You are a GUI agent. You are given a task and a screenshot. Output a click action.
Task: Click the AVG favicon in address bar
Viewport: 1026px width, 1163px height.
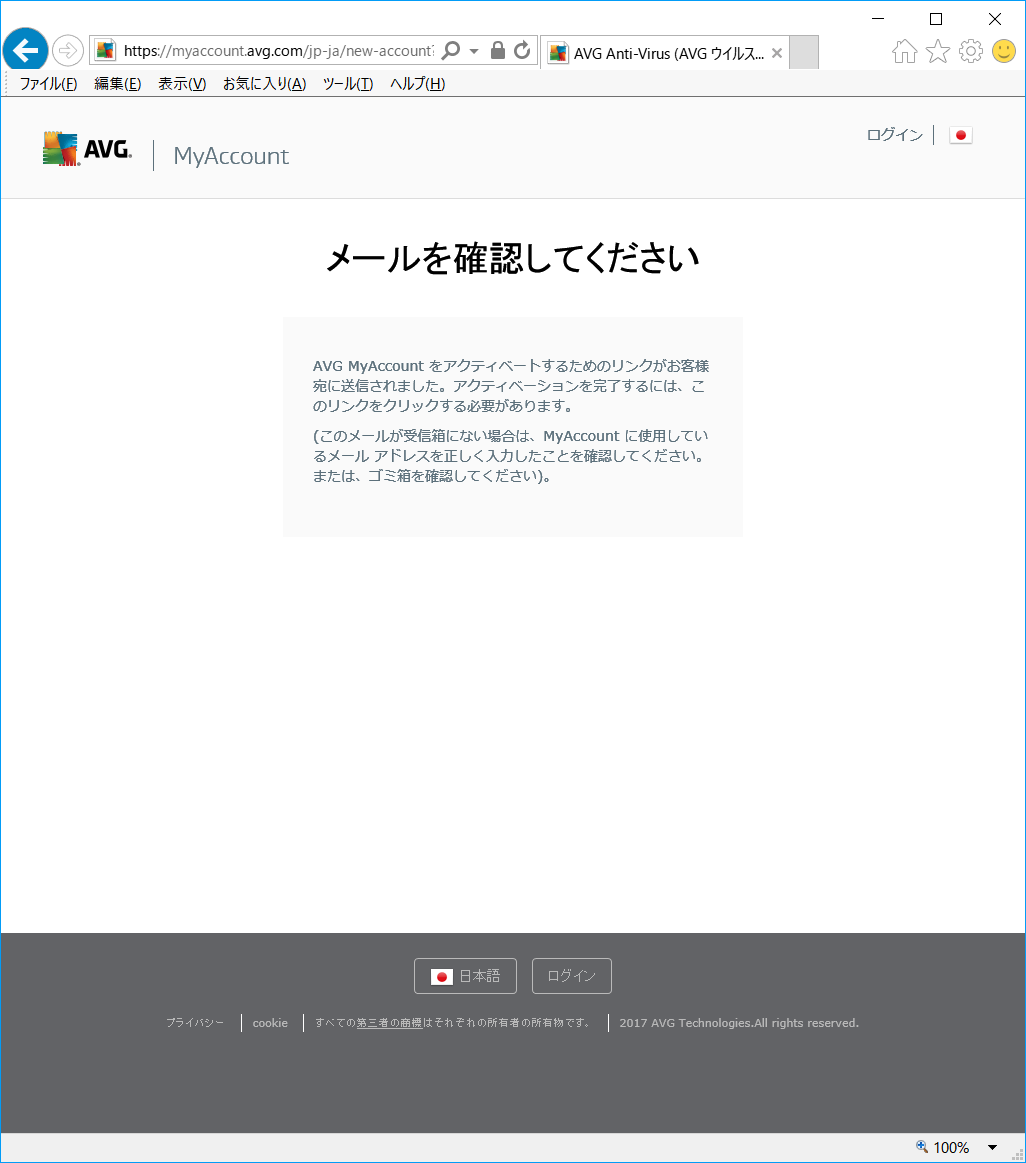point(105,50)
